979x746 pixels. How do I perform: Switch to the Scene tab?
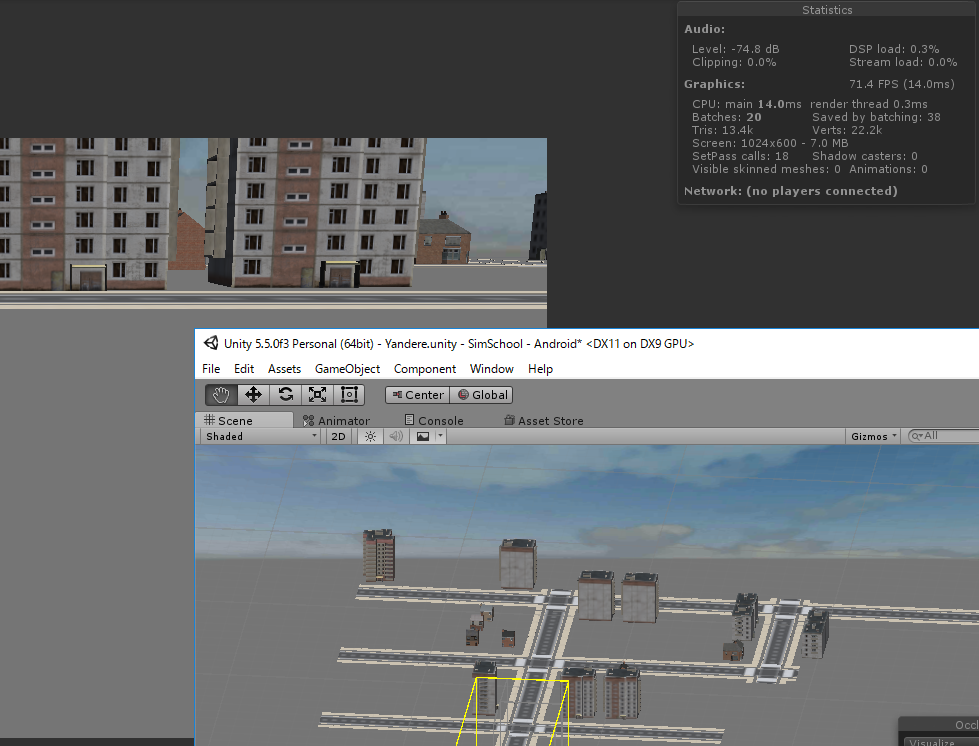pos(244,420)
